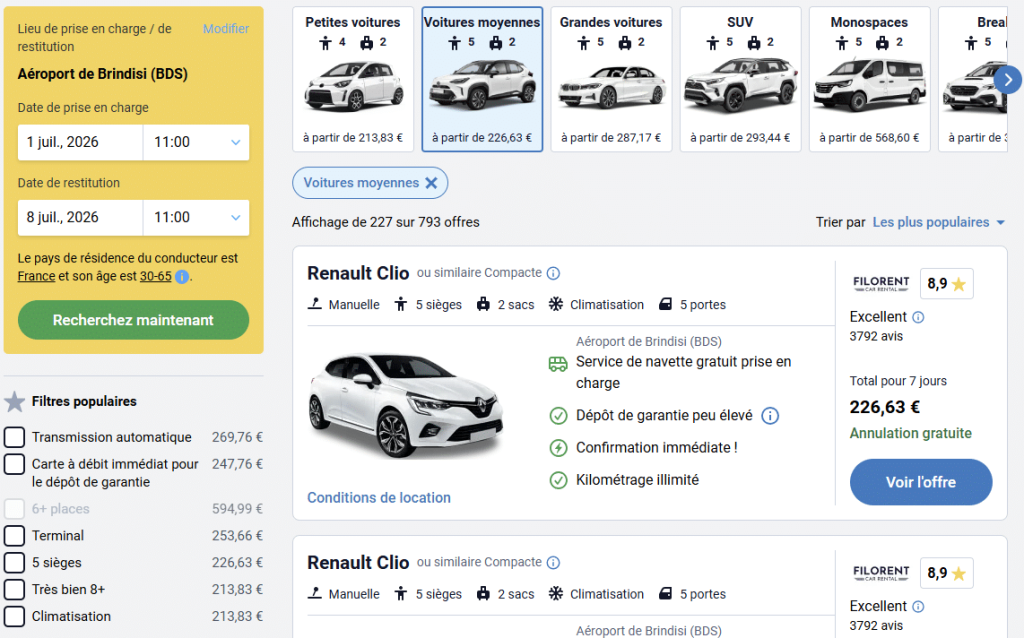Open the pickup time 11:00 dropdown
This screenshot has height=638, width=1024.
tap(196, 142)
